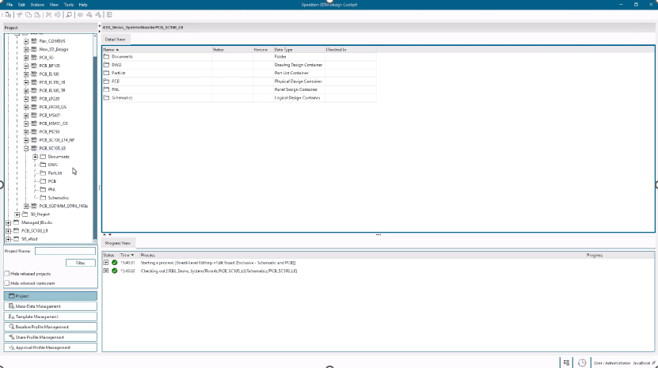Expand the Managed_Blocks tree node
This screenshot has width=658, height=368.
[x=8, y=222]
